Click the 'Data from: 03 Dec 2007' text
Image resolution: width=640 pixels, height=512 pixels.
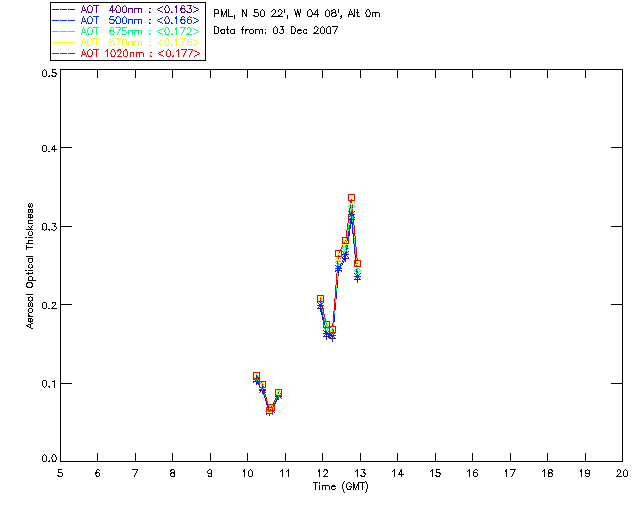point(276,30)
